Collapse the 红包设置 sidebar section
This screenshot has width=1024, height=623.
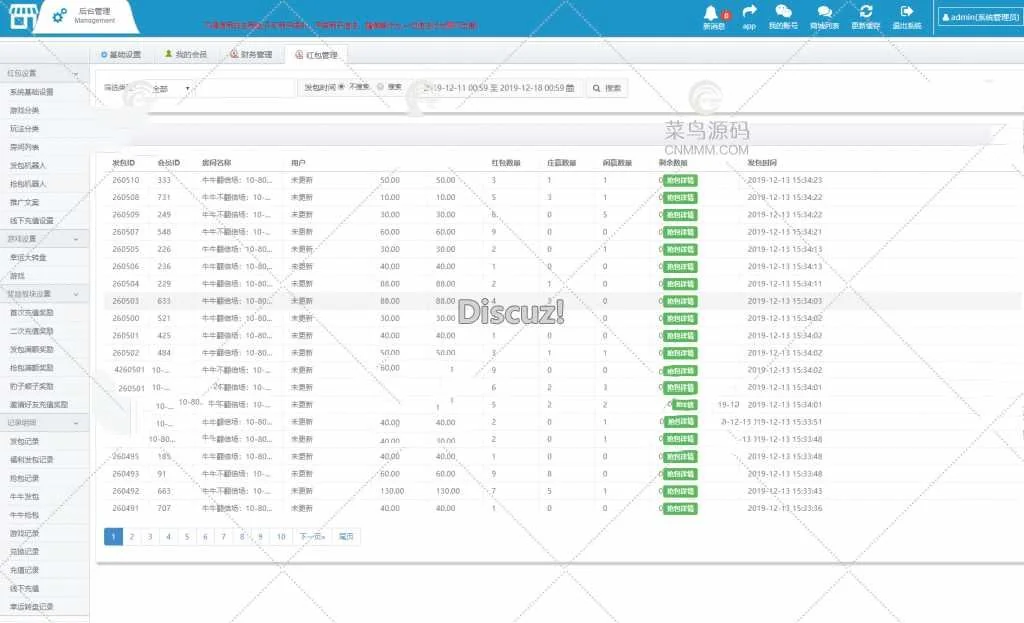(76, 74)
